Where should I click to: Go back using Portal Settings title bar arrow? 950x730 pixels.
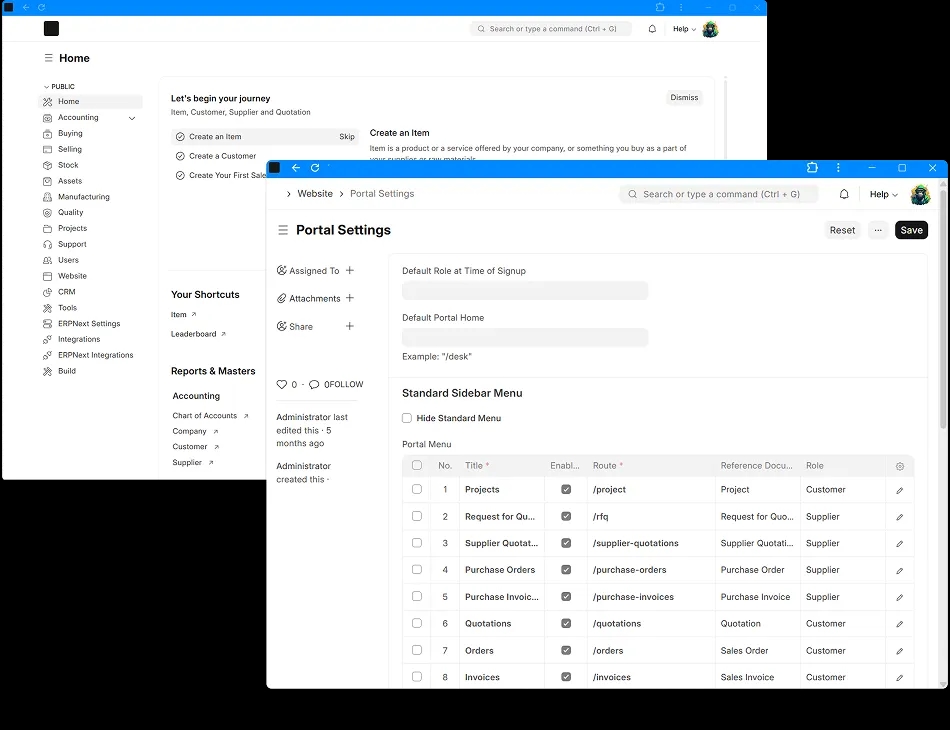click(296, 168)
